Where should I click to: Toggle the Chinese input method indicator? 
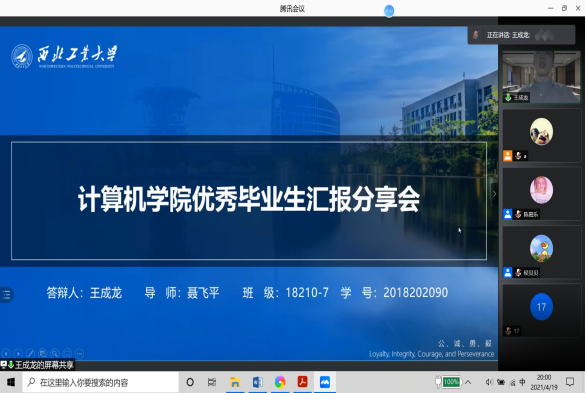(x=522, y=382)
